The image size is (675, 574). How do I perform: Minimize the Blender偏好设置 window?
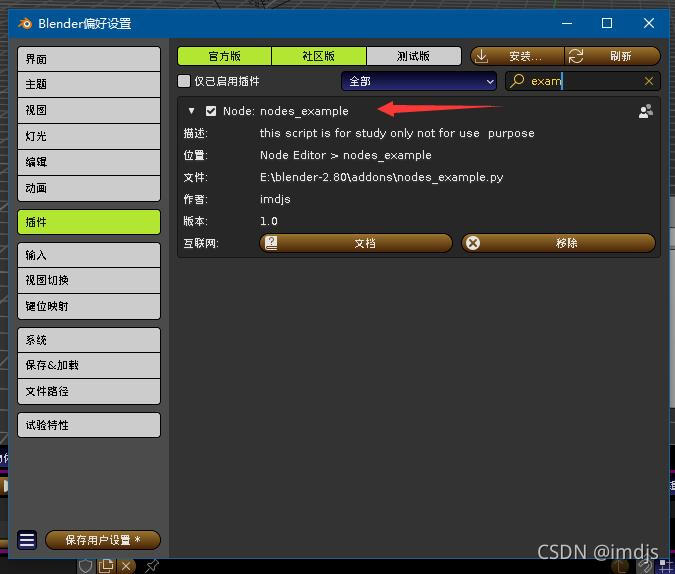coord(567,23)
